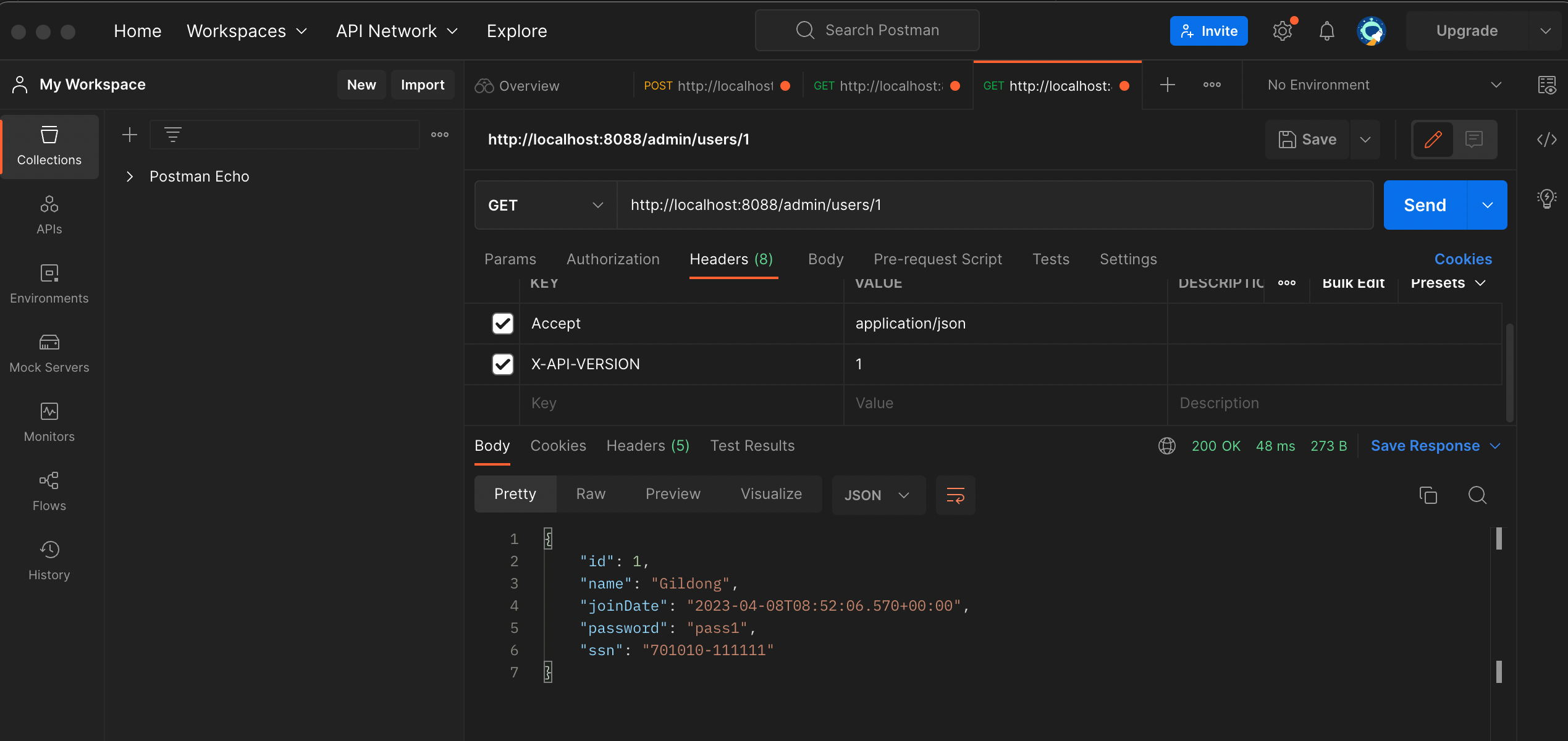Click the Monitors sidebar icon
1568x741 pixels.
48,420
